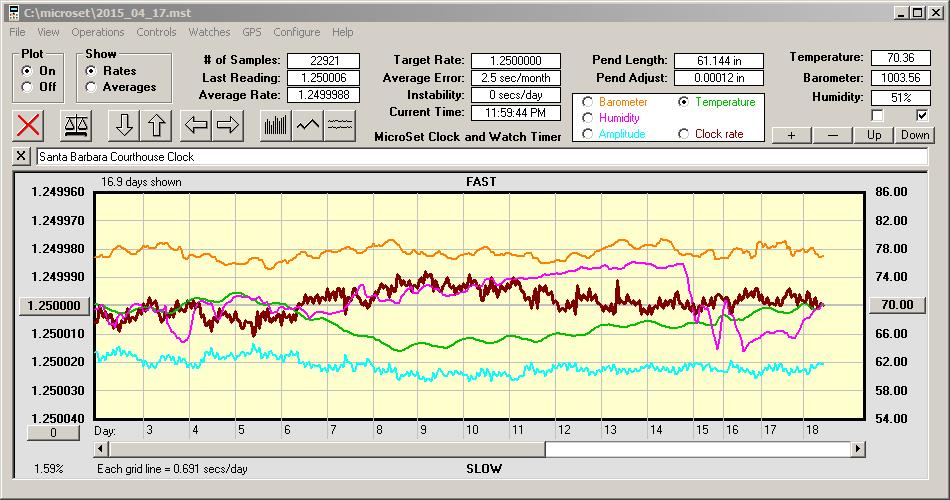
Task: Click the up arrow toolbar button
Action: pyautogui.click(x=156, y=125)
